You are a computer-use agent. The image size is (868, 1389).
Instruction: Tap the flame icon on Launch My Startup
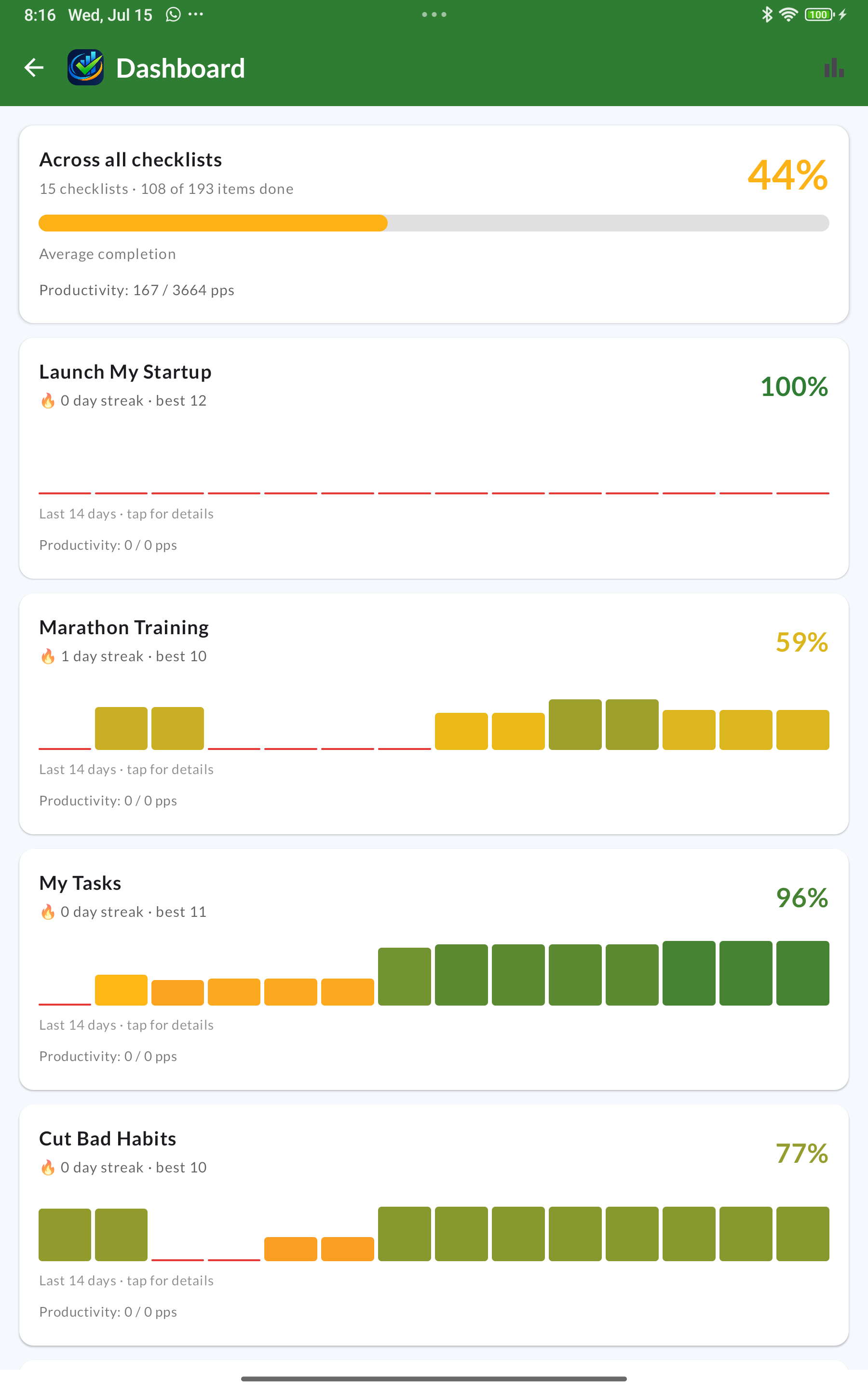[48, 401]
